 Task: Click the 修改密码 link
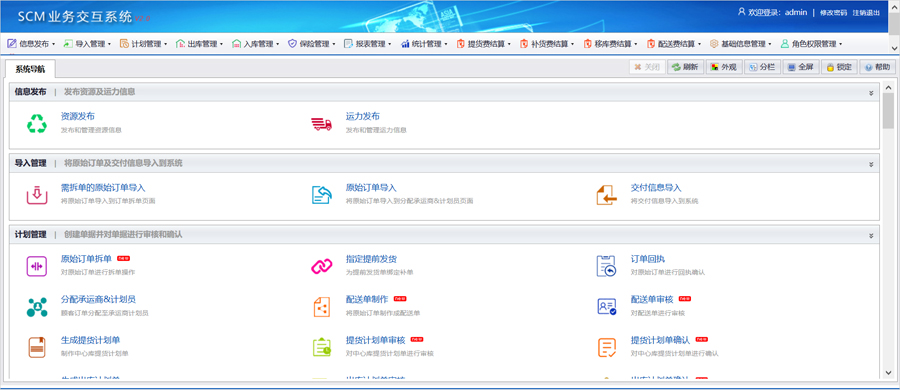pos(833,13)
